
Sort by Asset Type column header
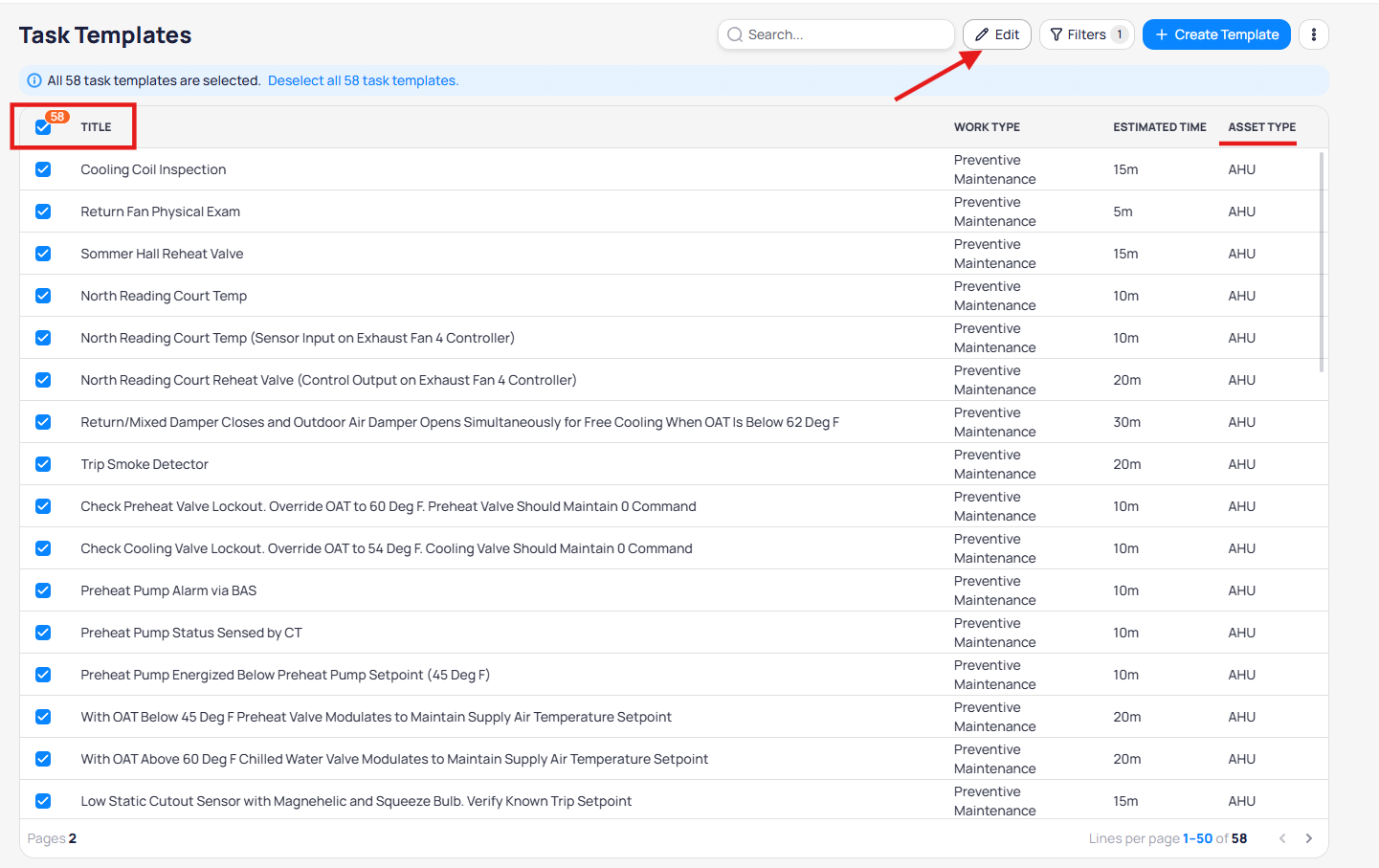[x=1261, y=127]
